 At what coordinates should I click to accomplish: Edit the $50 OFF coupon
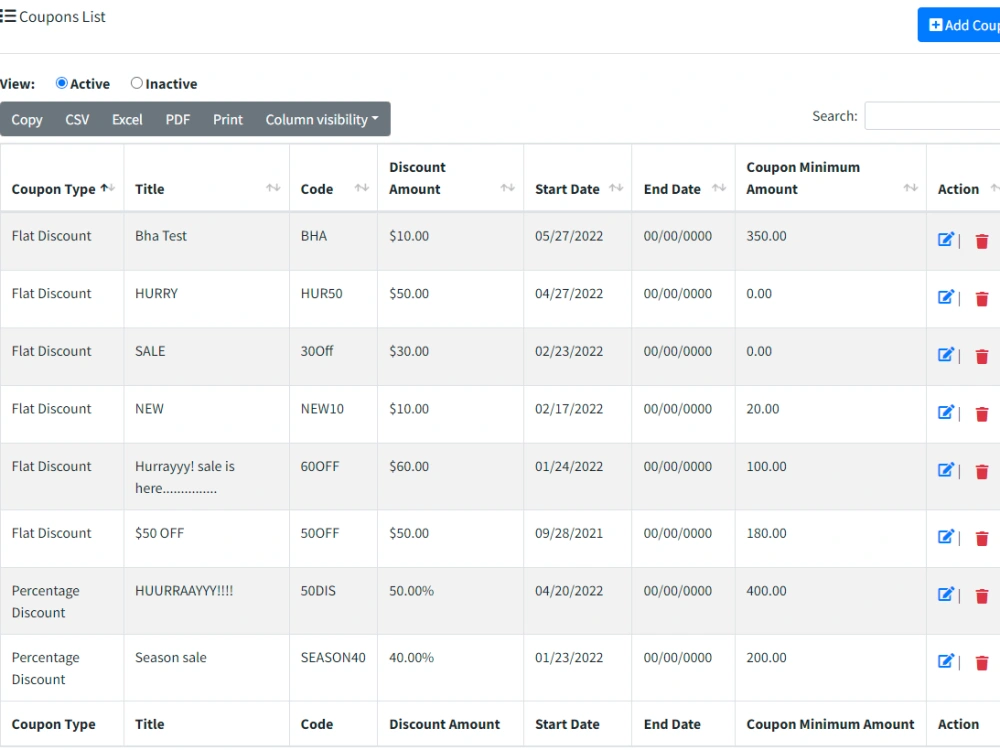point(946,537)
